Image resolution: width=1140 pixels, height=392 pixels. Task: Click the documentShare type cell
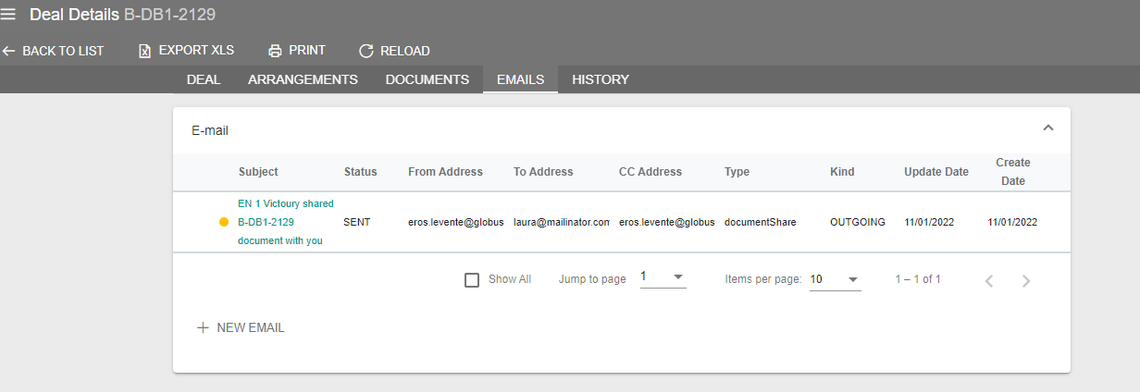pyautogui.click(x=760, y=222)
